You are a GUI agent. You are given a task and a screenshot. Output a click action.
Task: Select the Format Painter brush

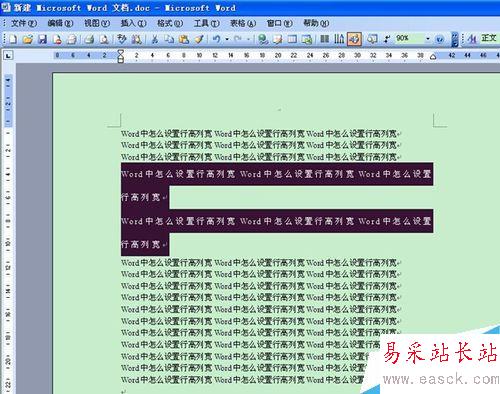[x=199, y=39]
